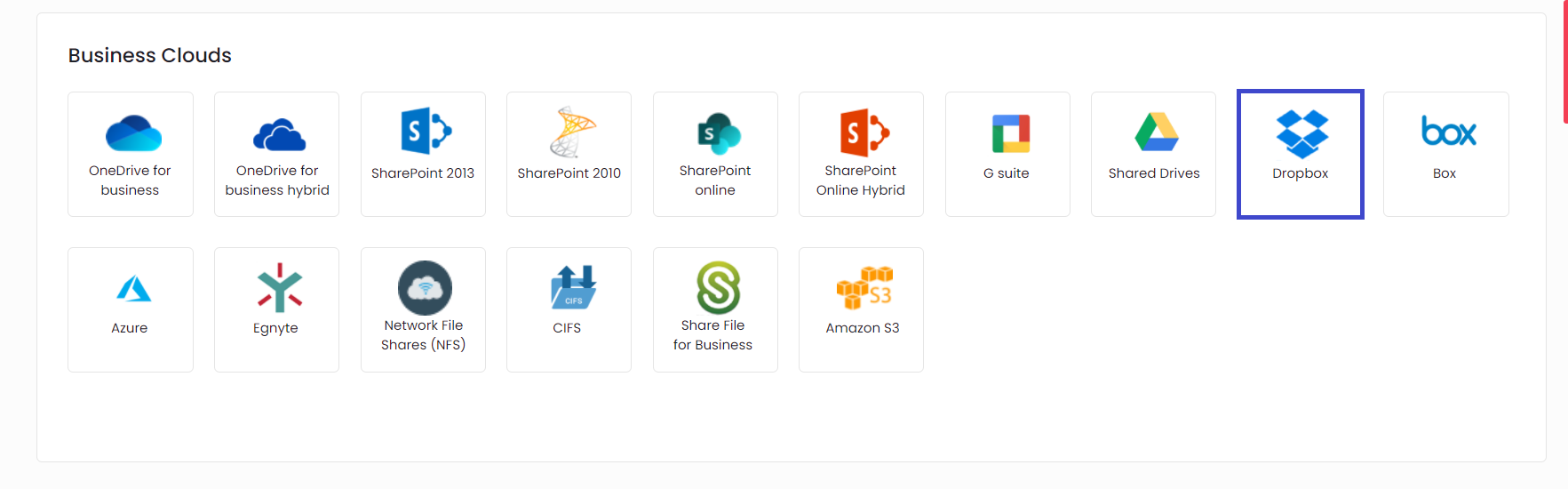Select the SharePoint online icon

click(719, 133)
